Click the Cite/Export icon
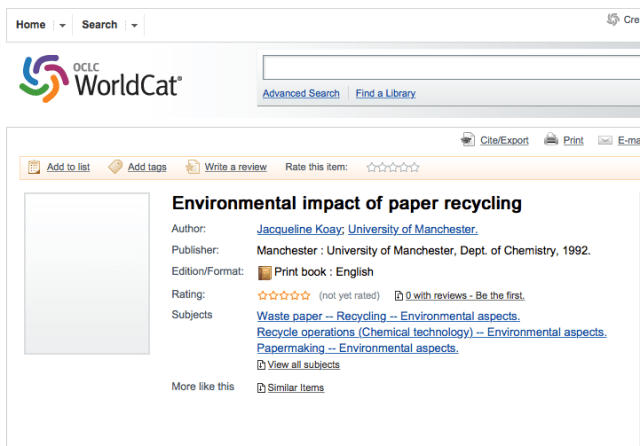 click(x=468, y=140)
